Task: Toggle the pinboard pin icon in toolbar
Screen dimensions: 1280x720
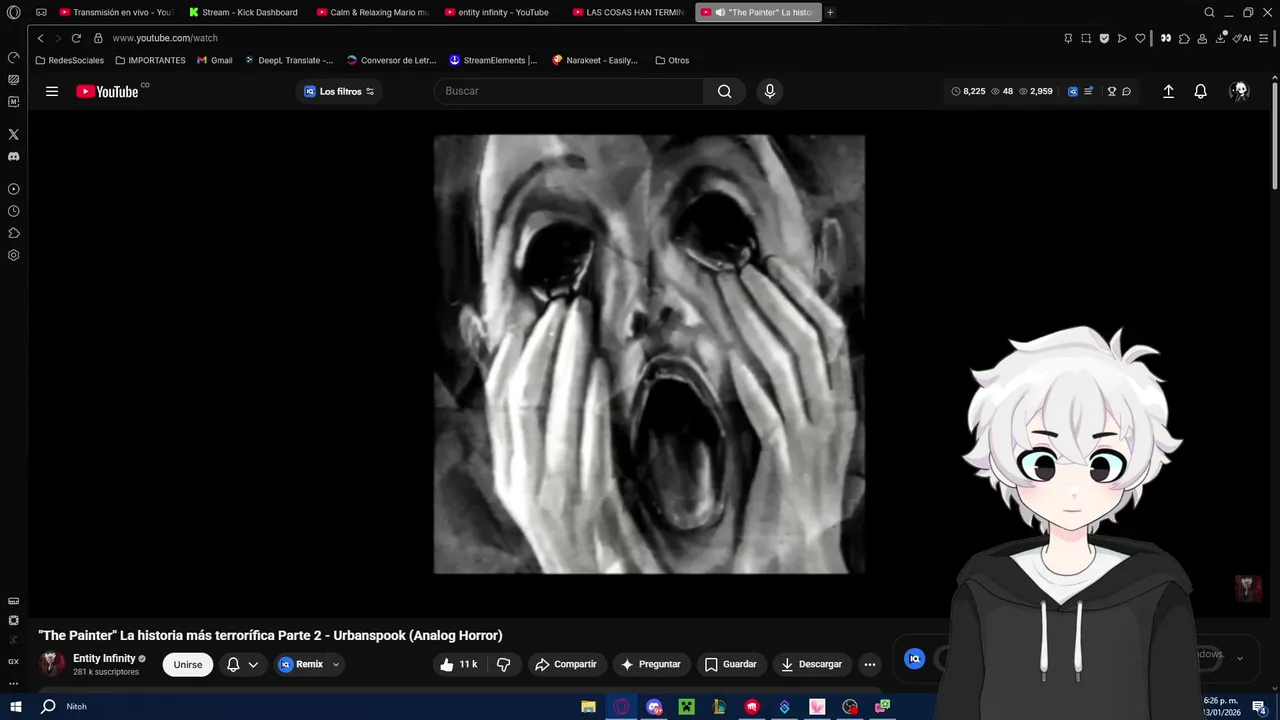Action: (1068, 38)
